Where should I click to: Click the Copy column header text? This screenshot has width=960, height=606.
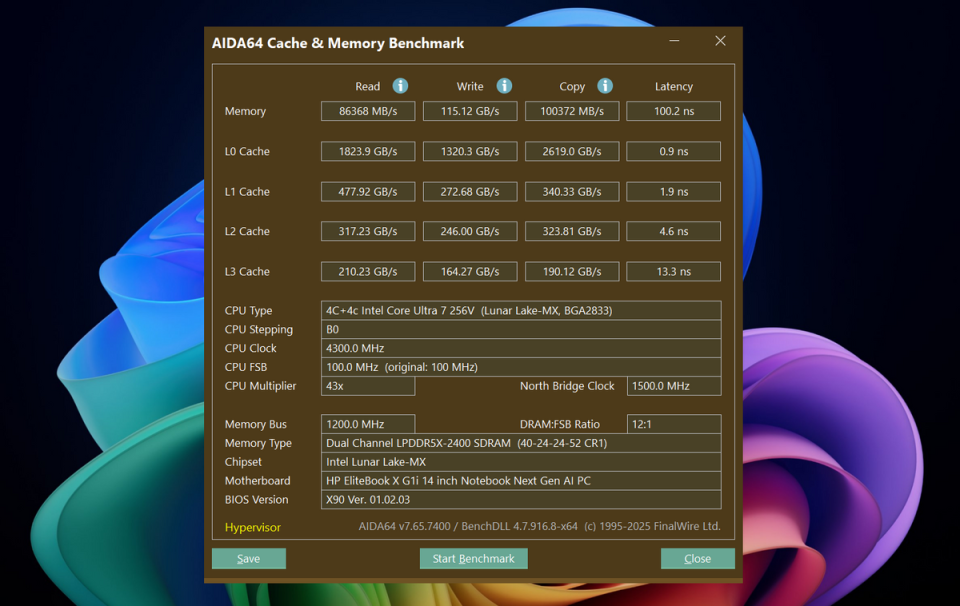click(572, 86)
